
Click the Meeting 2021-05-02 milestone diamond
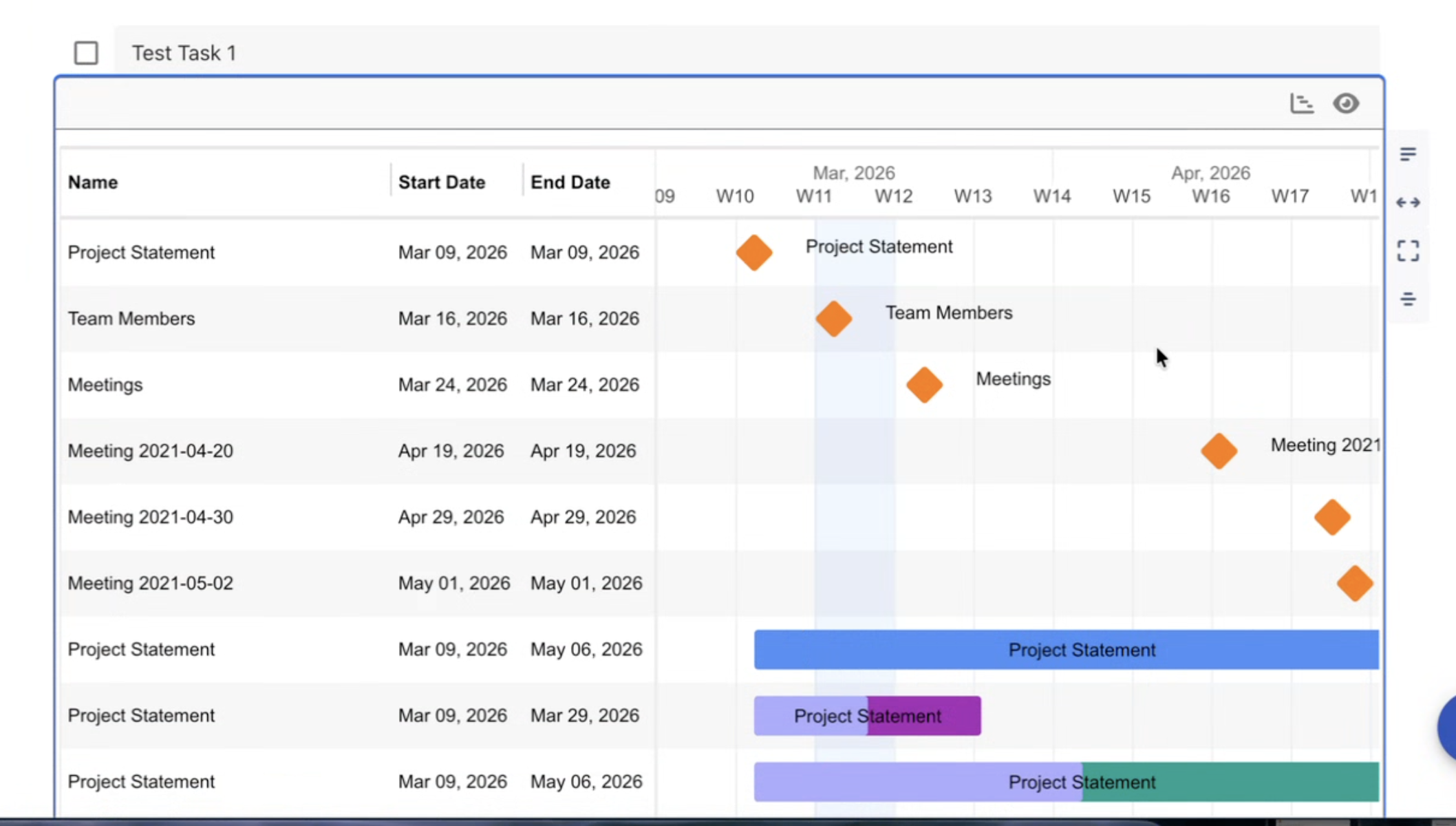point(1355,583)
